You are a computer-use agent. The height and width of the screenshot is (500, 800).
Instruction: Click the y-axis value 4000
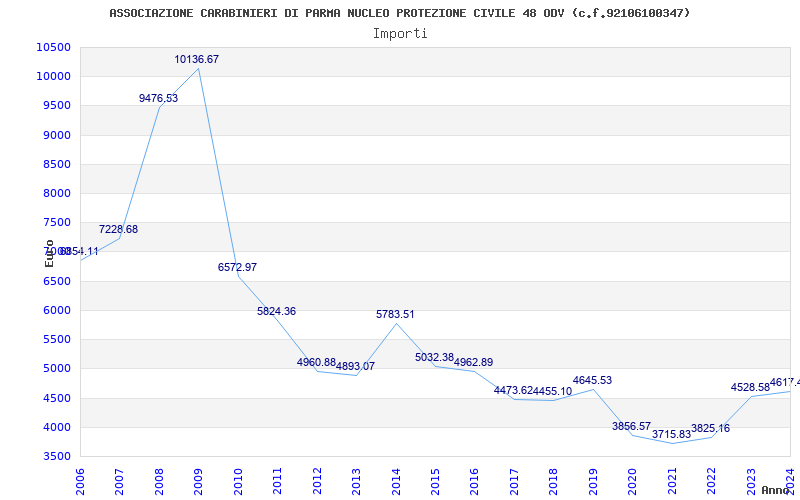pyautogui.click(x=56, y=427)
